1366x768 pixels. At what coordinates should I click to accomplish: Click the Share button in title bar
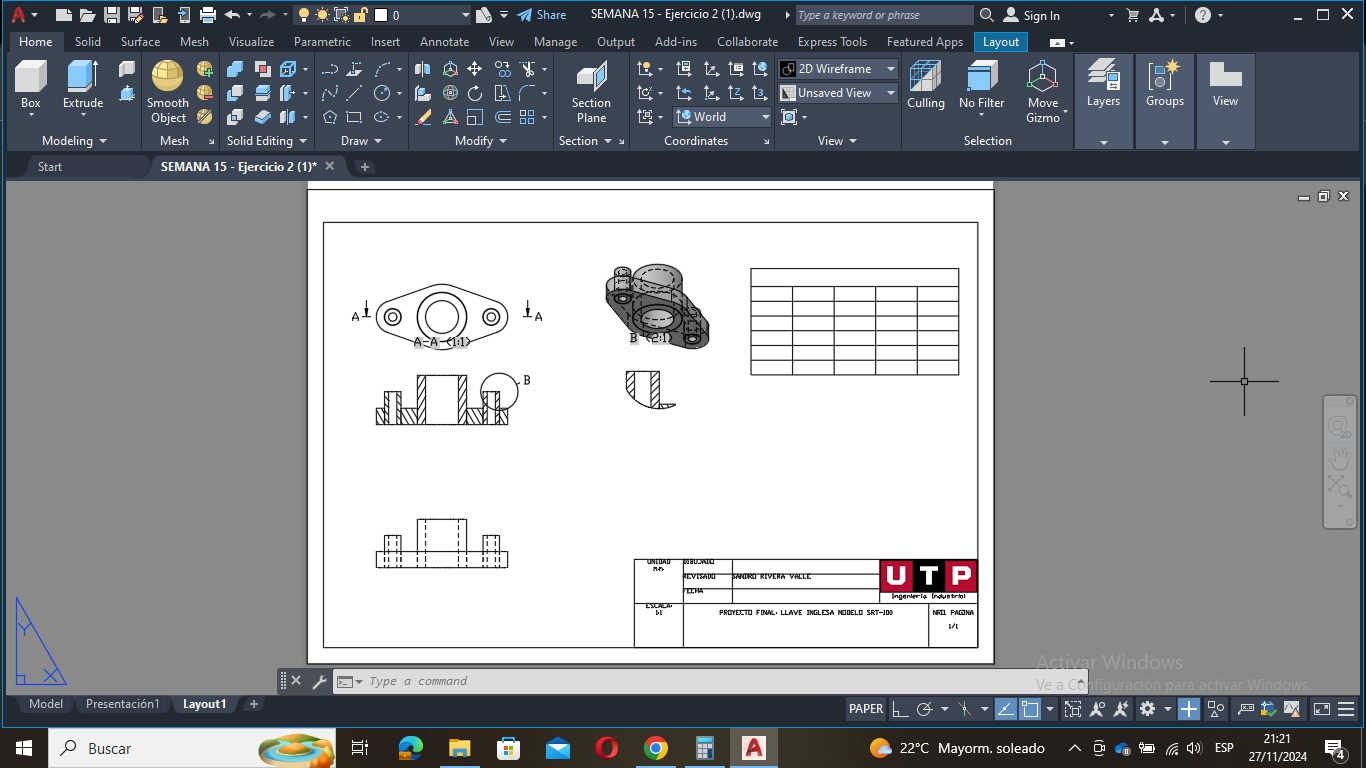[542, 15]
